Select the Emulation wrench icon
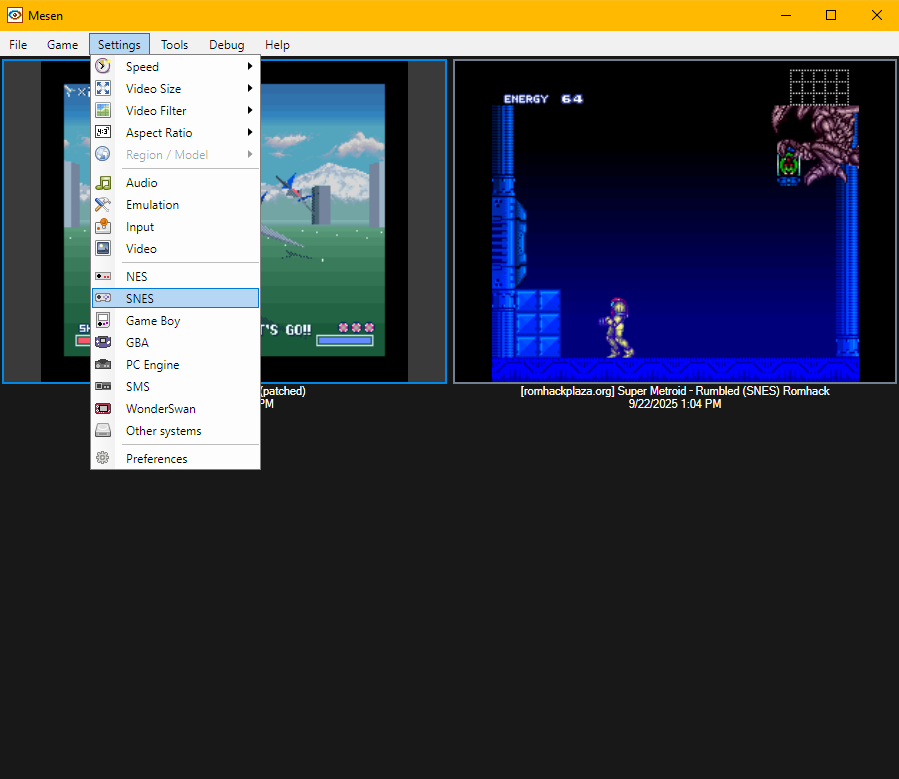 click(103, 205)
